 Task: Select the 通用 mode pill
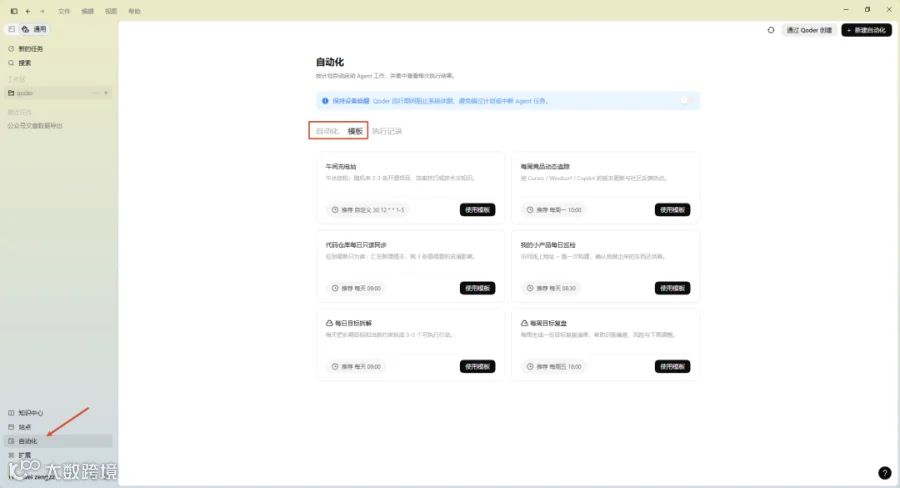click(34, 29)
